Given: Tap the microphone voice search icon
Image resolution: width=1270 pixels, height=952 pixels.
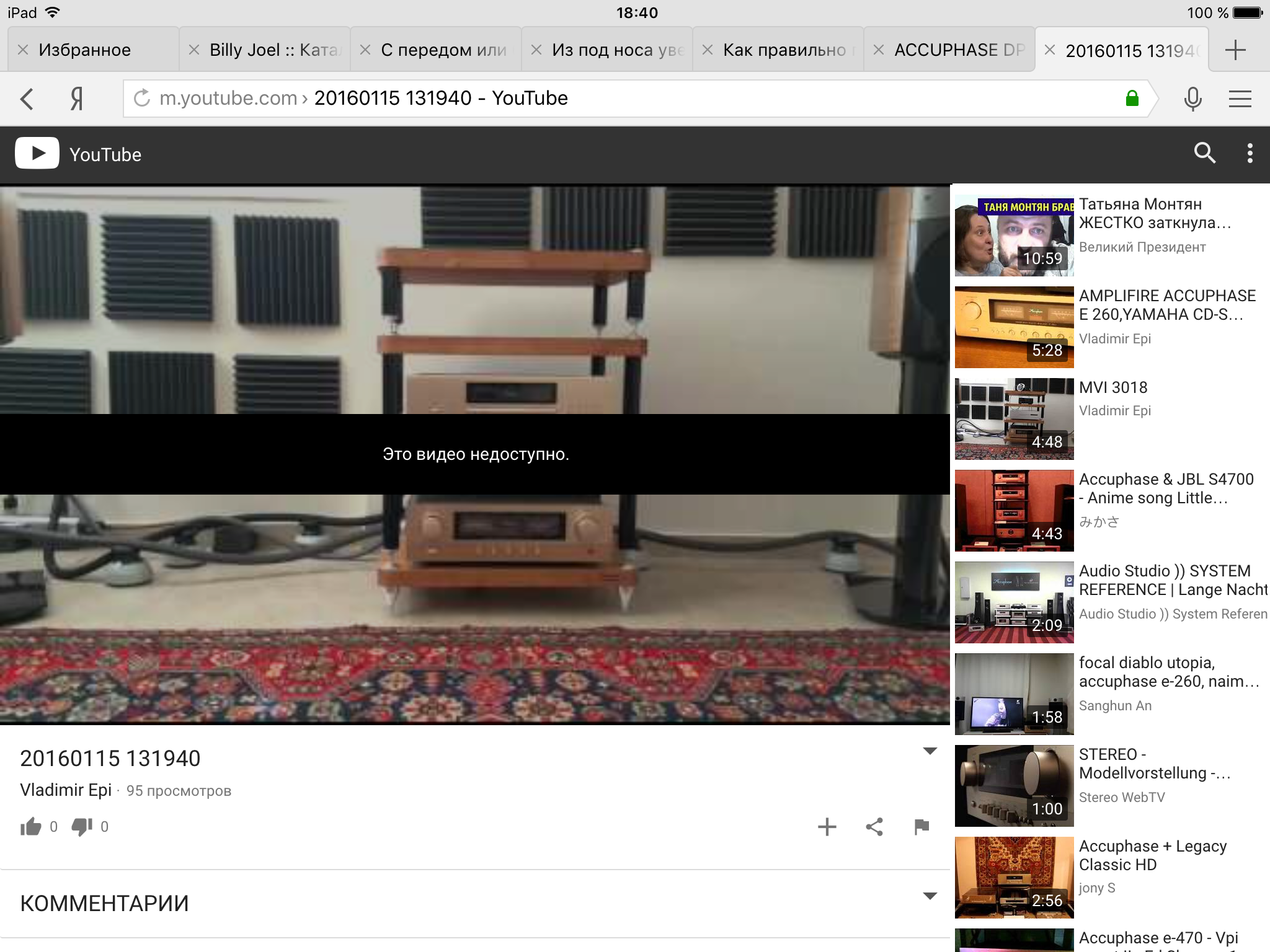Looking at the screenshot, I should click(1192, 99).
